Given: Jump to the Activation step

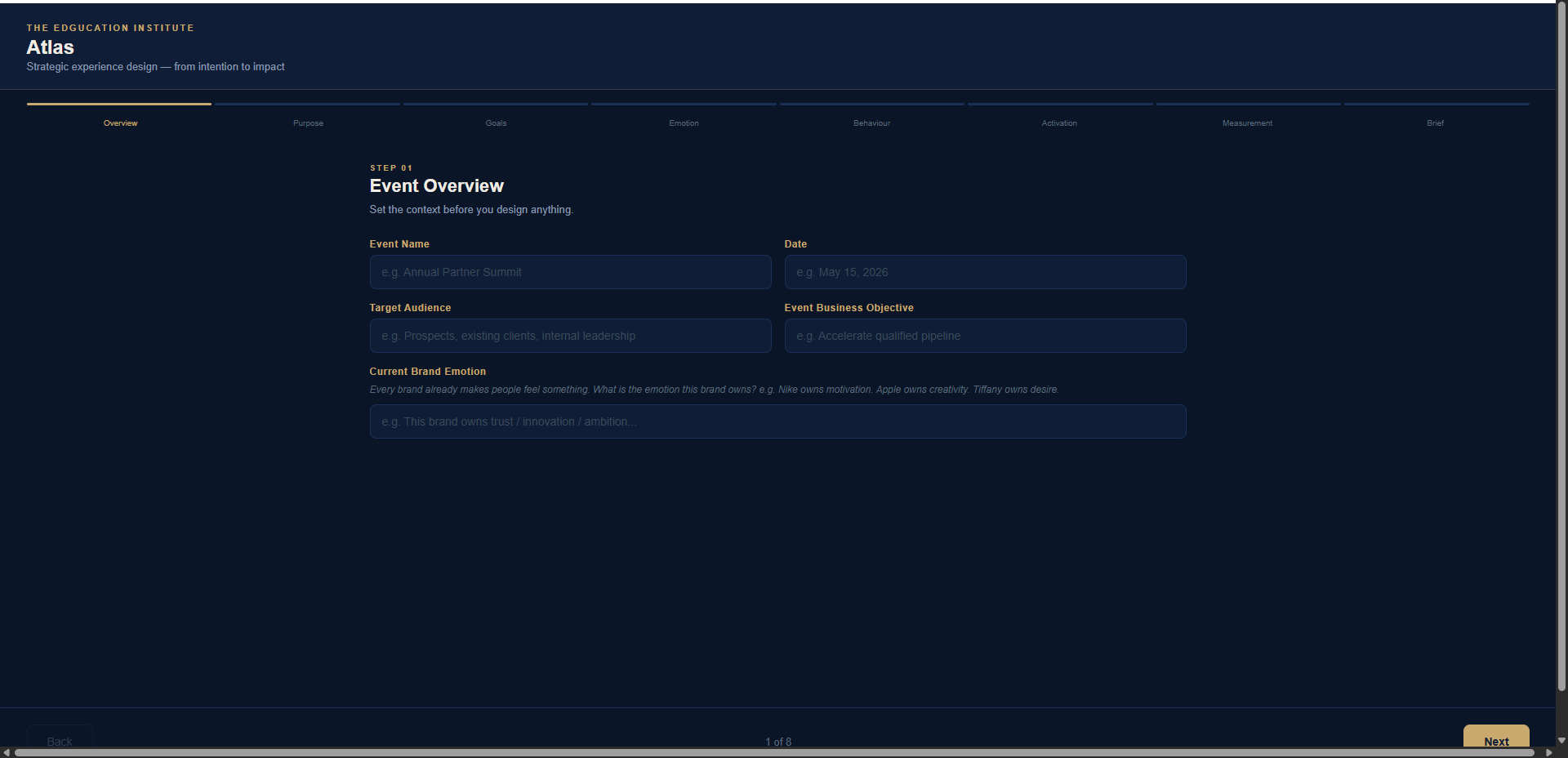Looking at the screenshot, I should coord(1059,123).
